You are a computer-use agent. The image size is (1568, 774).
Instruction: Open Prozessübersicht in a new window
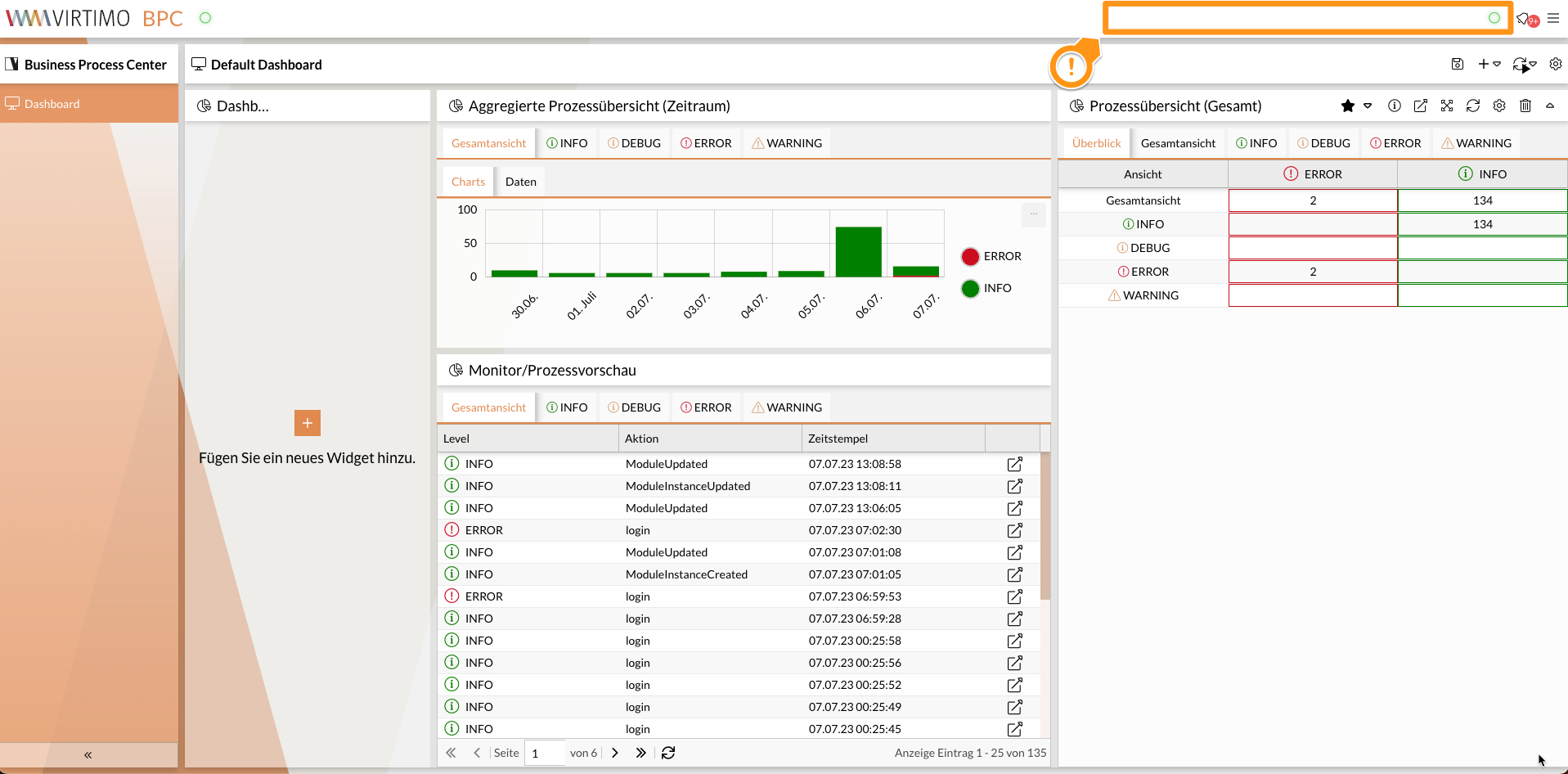pyautogui.click(x=1420, y=106)
